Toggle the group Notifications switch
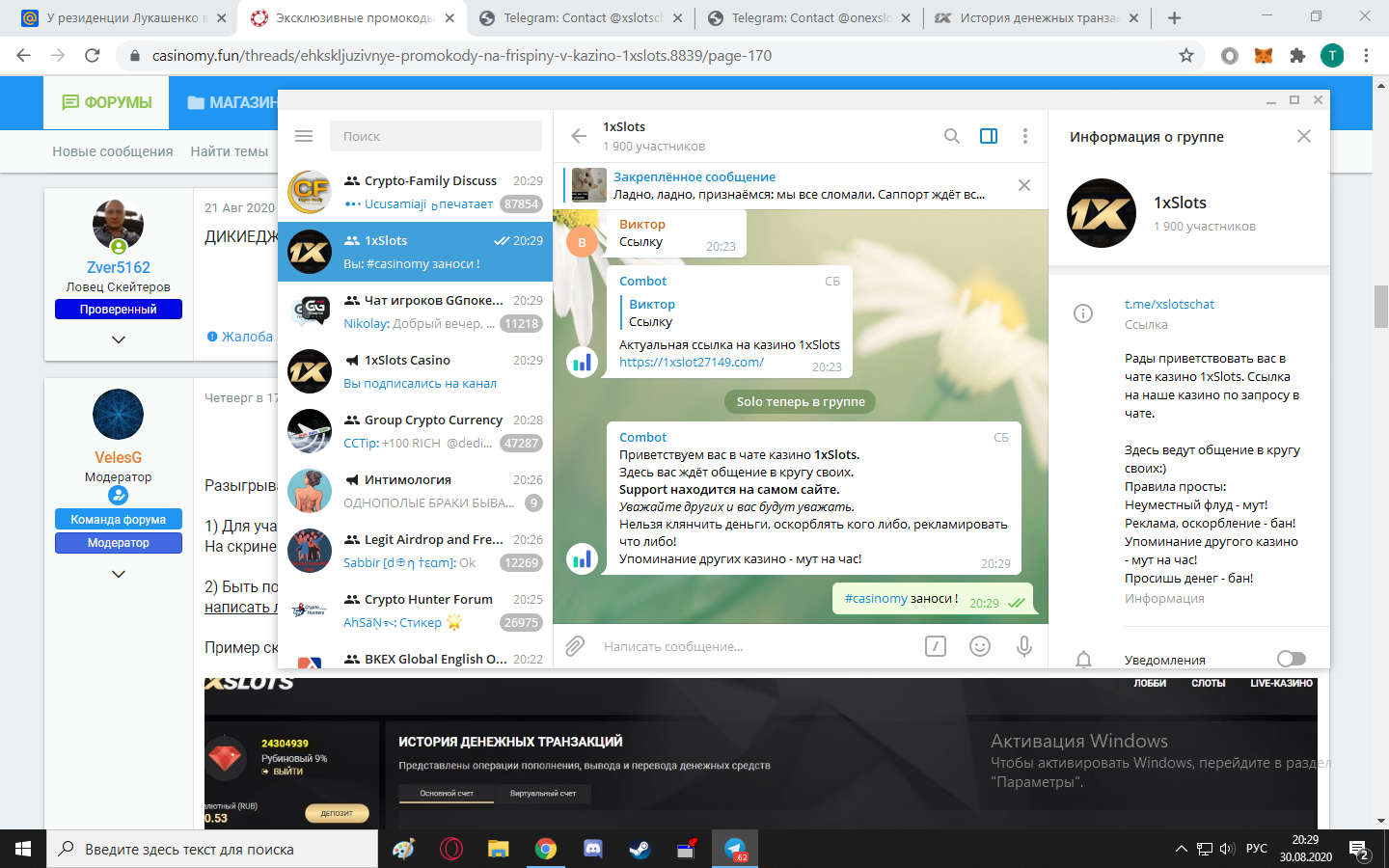Image resolution: width=1389 pixels, height=868 pixels. [x=1292, y=659]
